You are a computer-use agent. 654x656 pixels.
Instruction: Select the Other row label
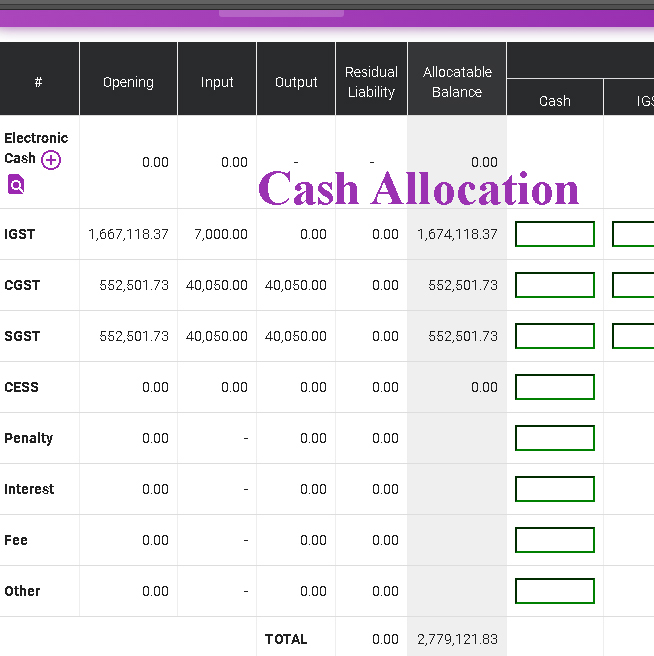click(22, 591)
